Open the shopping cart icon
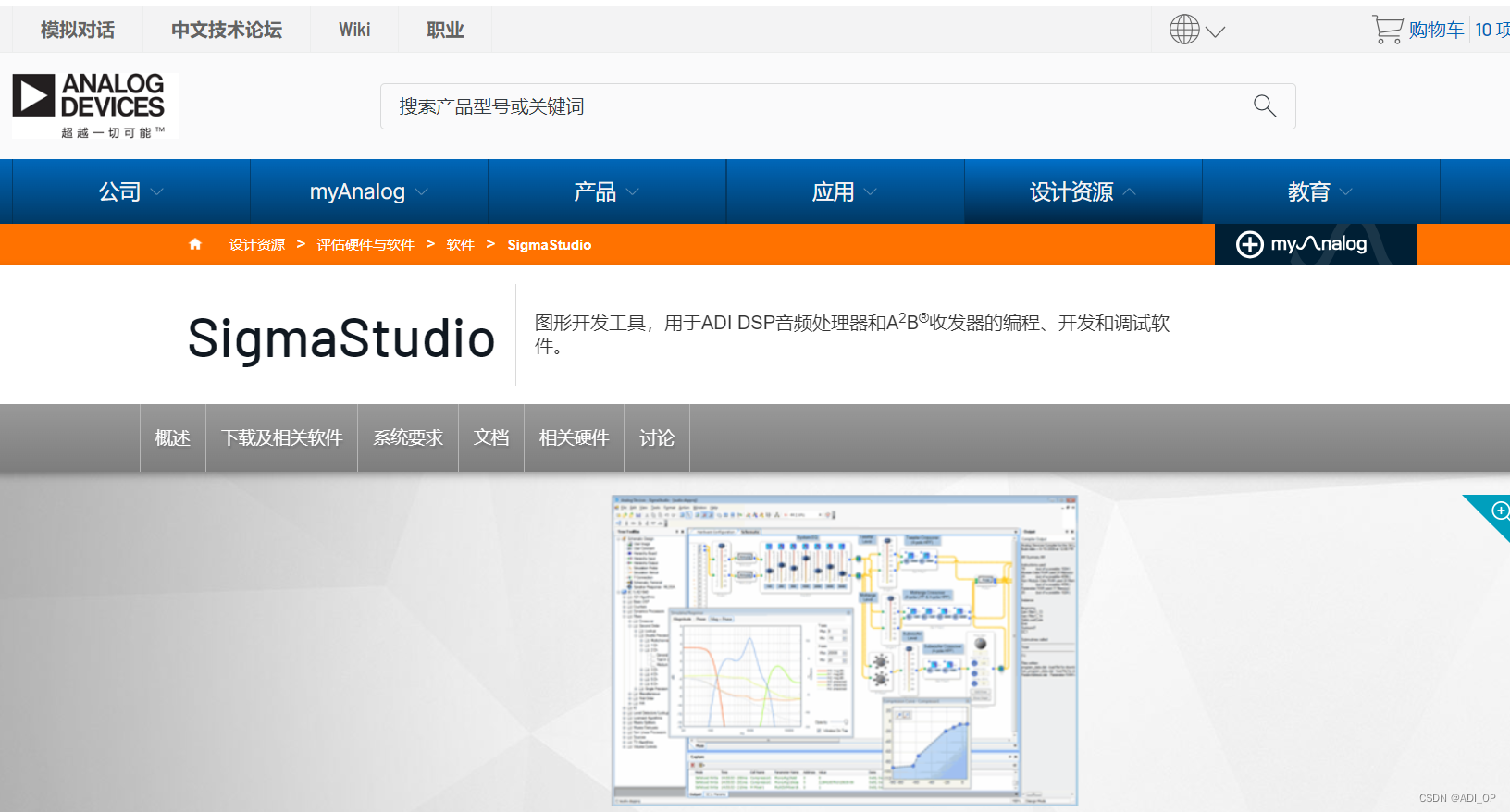This screenshot has height=812, width=1510. 1387,30
